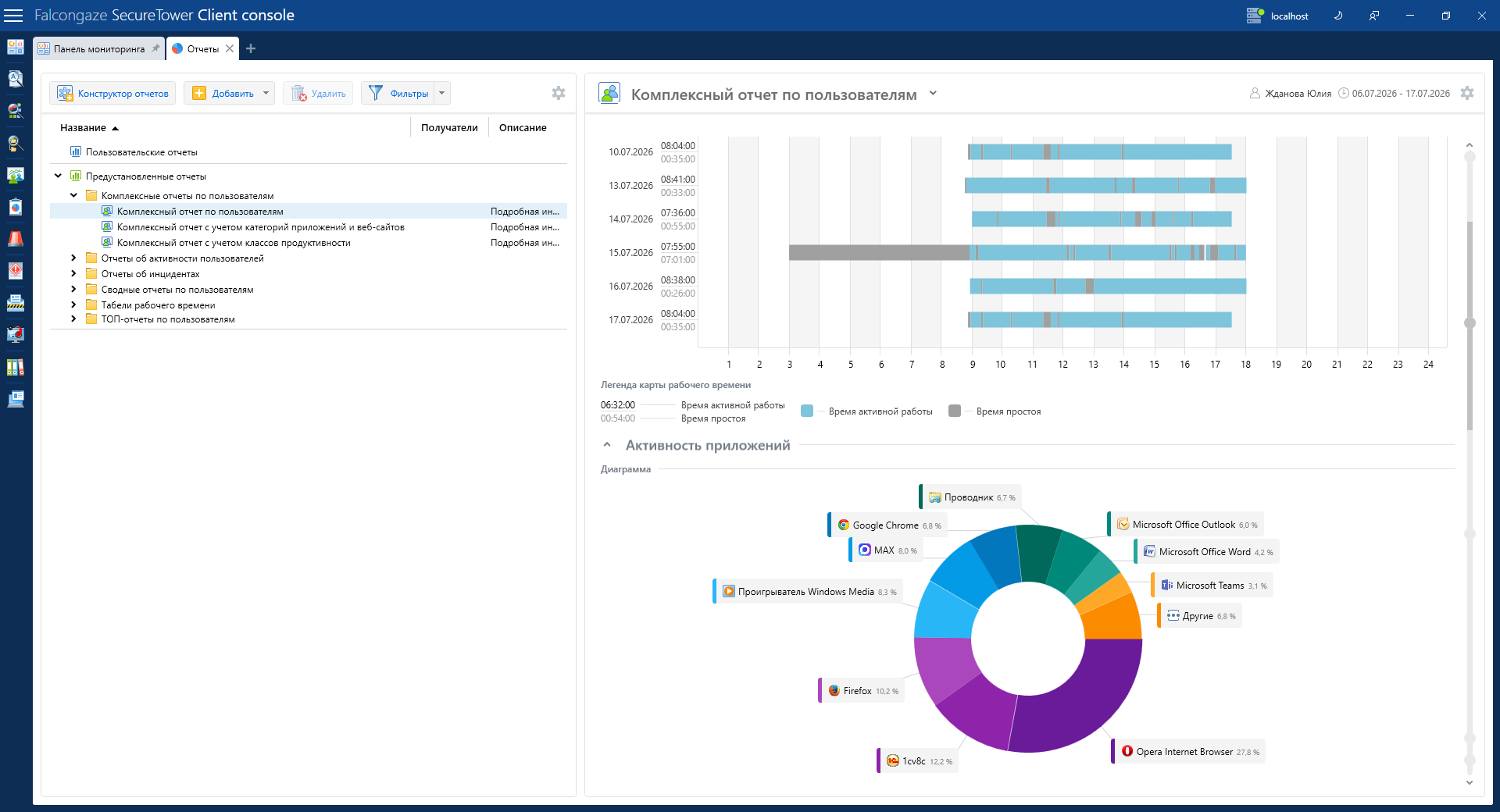Open the sidebar search magnifier icon
Screen dimensions: 1500x812
click(16, 79)
